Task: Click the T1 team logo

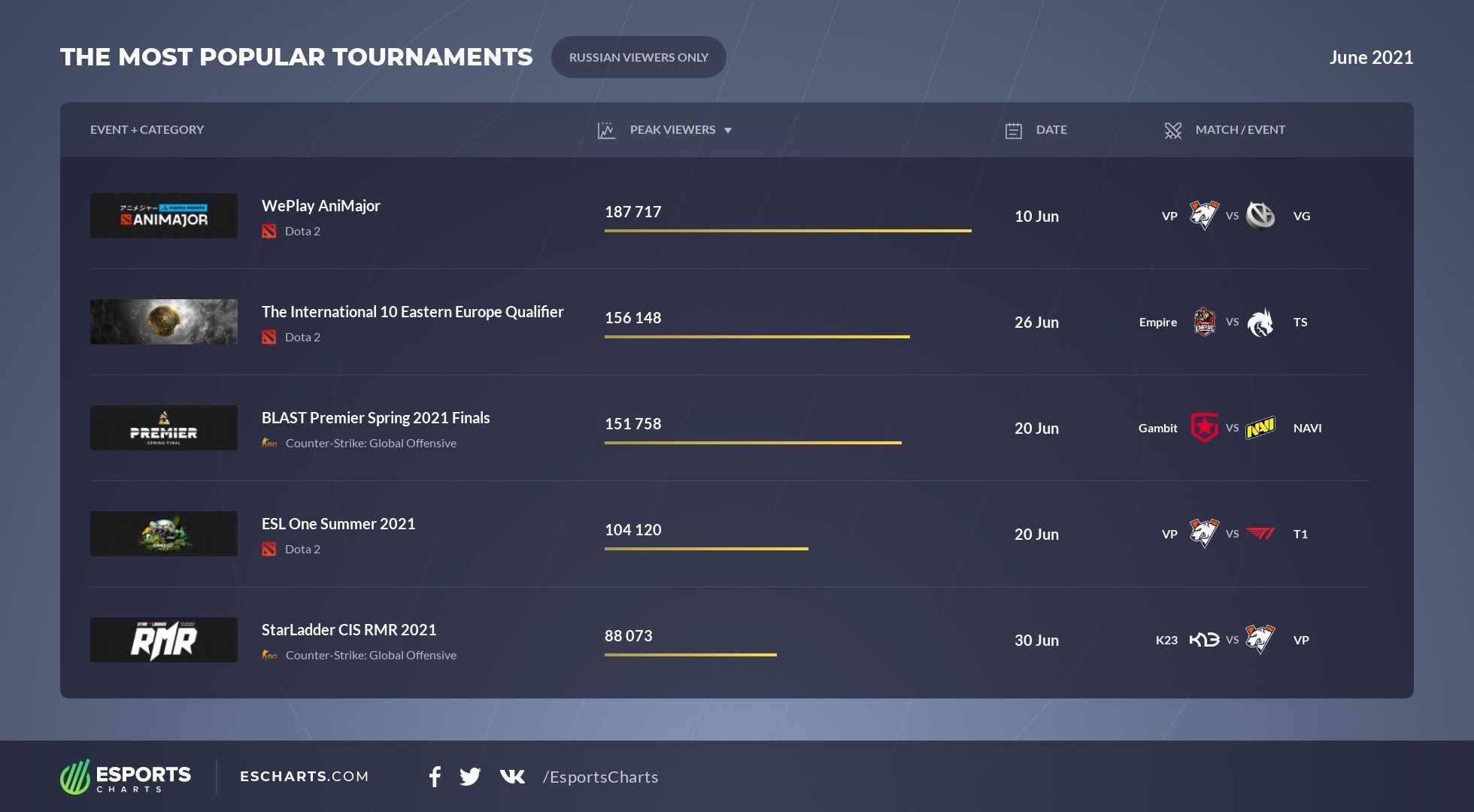Action: 1261,534
